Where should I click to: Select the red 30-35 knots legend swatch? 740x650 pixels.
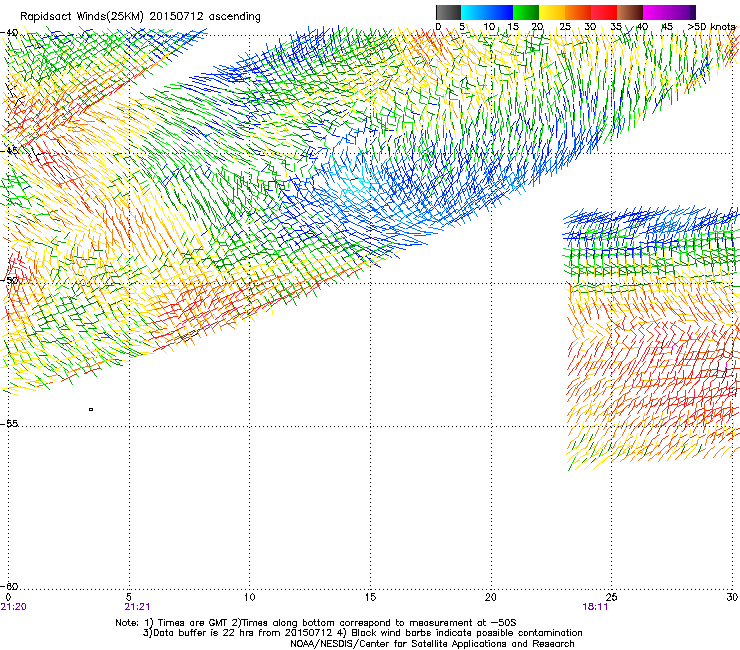(x=604, y=12)
